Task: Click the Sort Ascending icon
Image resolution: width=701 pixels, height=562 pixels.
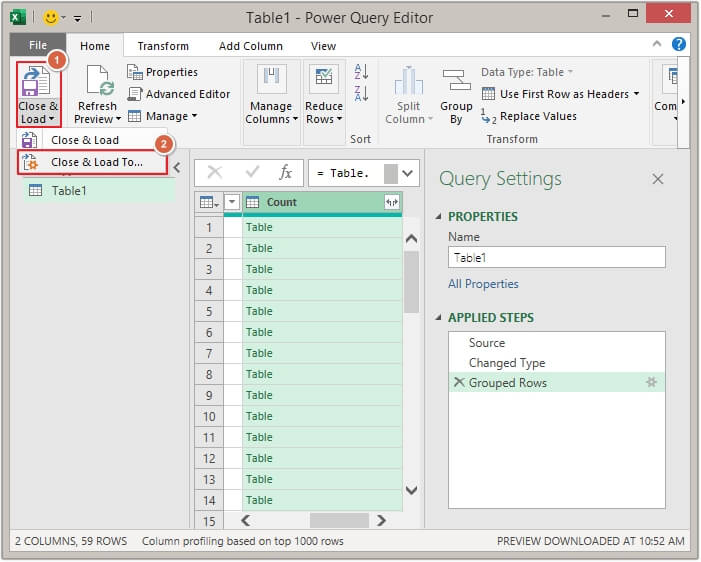Action: point(361,72)
